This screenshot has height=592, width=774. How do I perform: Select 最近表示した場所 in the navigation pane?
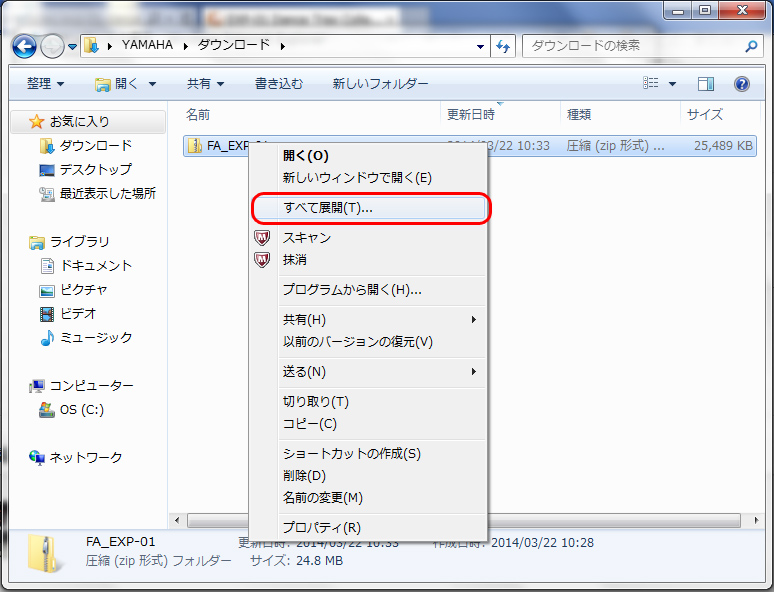pyautogui.click(x=108, y=194)
